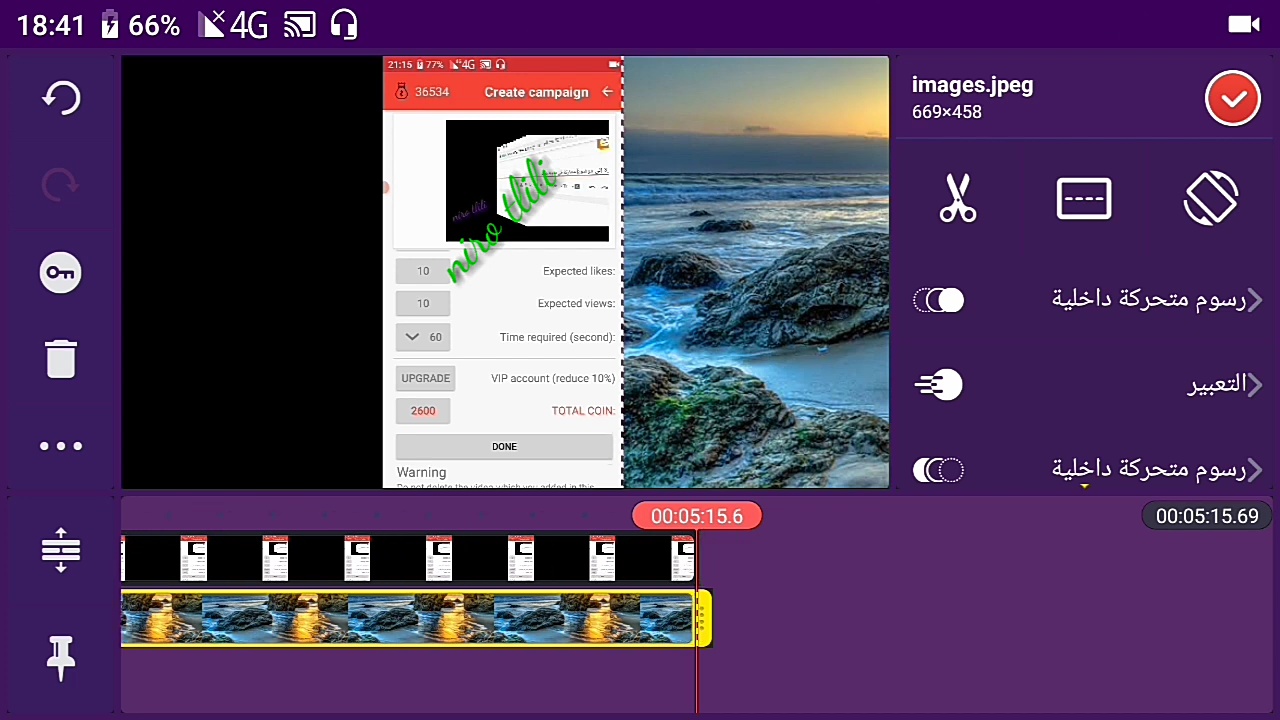Tap the in-animation icon (solid circle on the right)
The width and height of the screenshot is (1280, 720).
[939, 300]
